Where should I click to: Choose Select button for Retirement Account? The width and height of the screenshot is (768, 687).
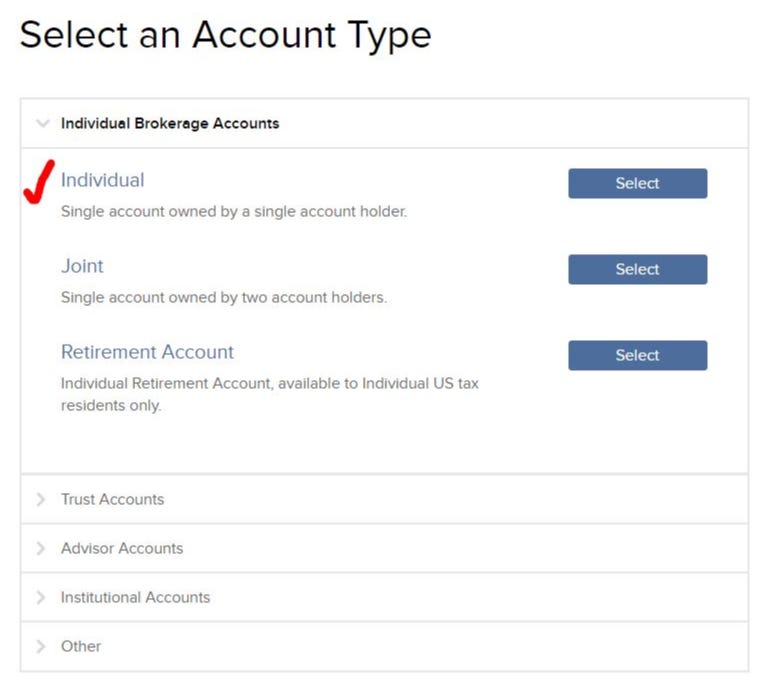637,355
